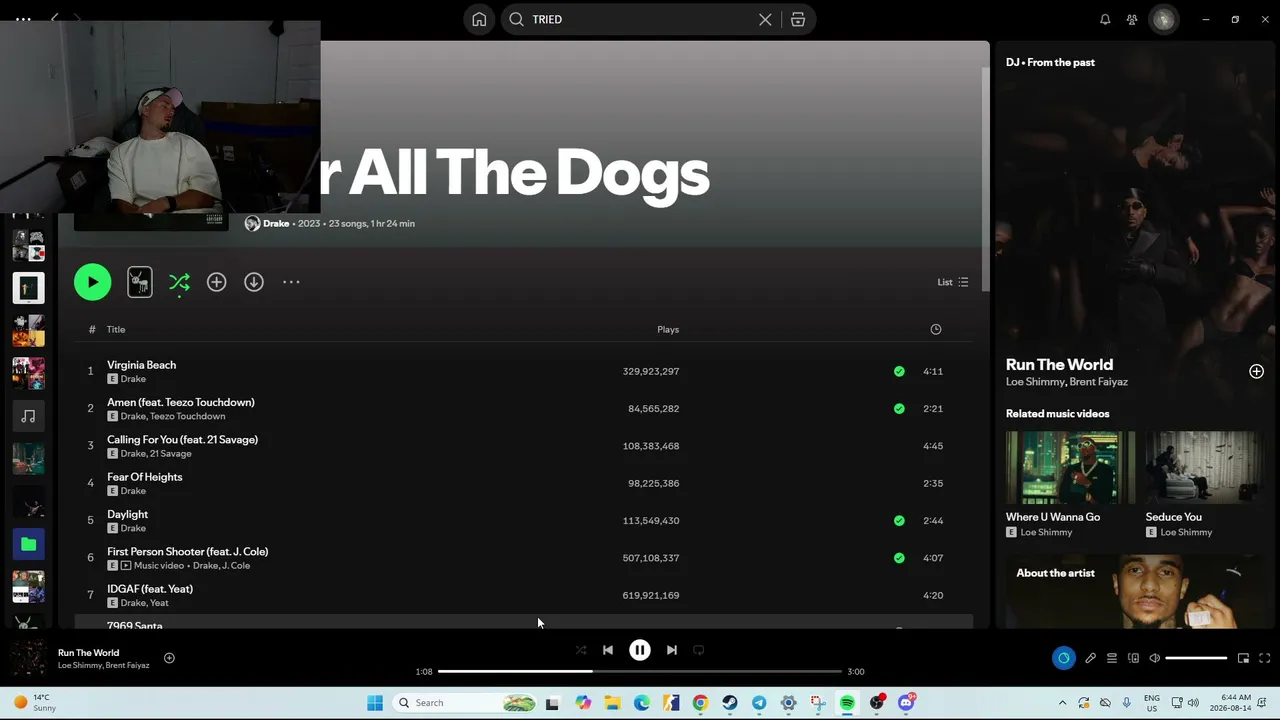Screen dimensions: 1280x720
Task: Go to Spotify Home via house icon
Action: (479, 19)
